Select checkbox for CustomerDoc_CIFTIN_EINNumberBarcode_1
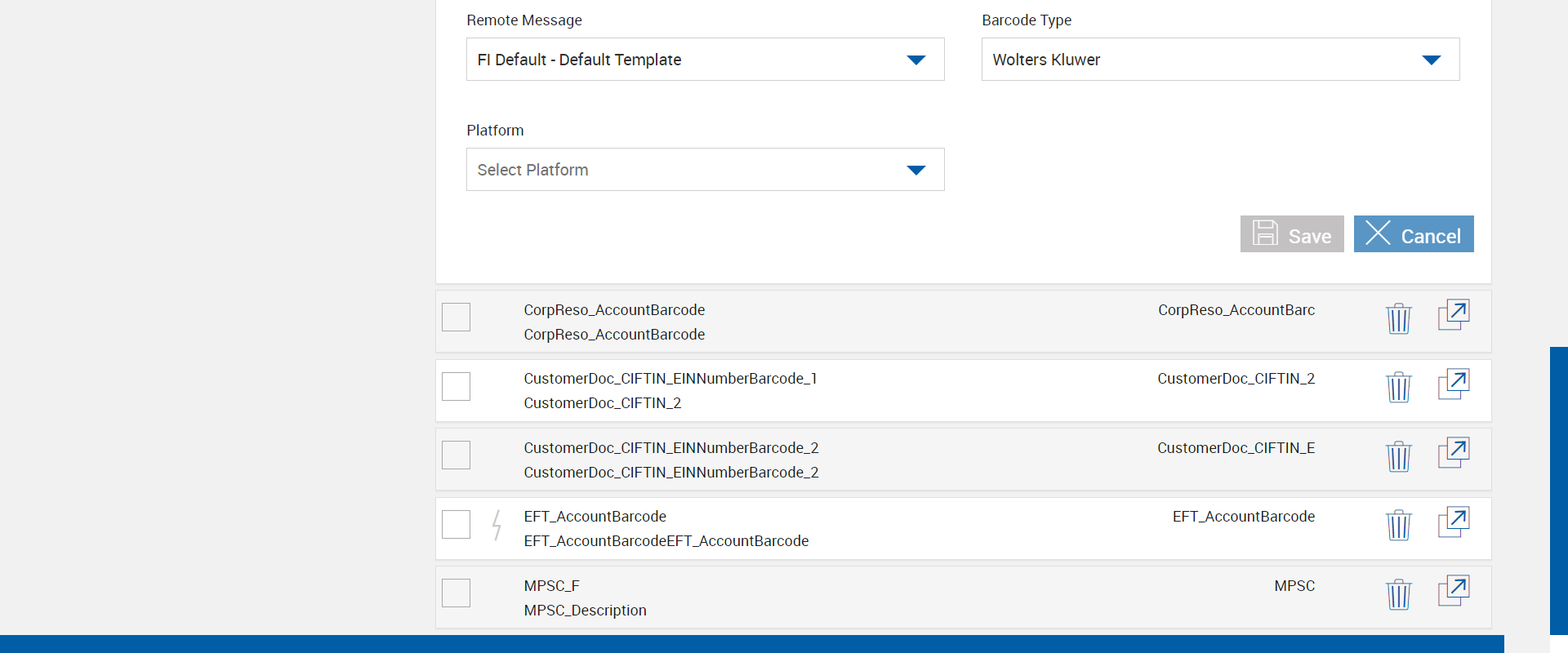This screenshot has height=653, width=1568. pos(456,386)
